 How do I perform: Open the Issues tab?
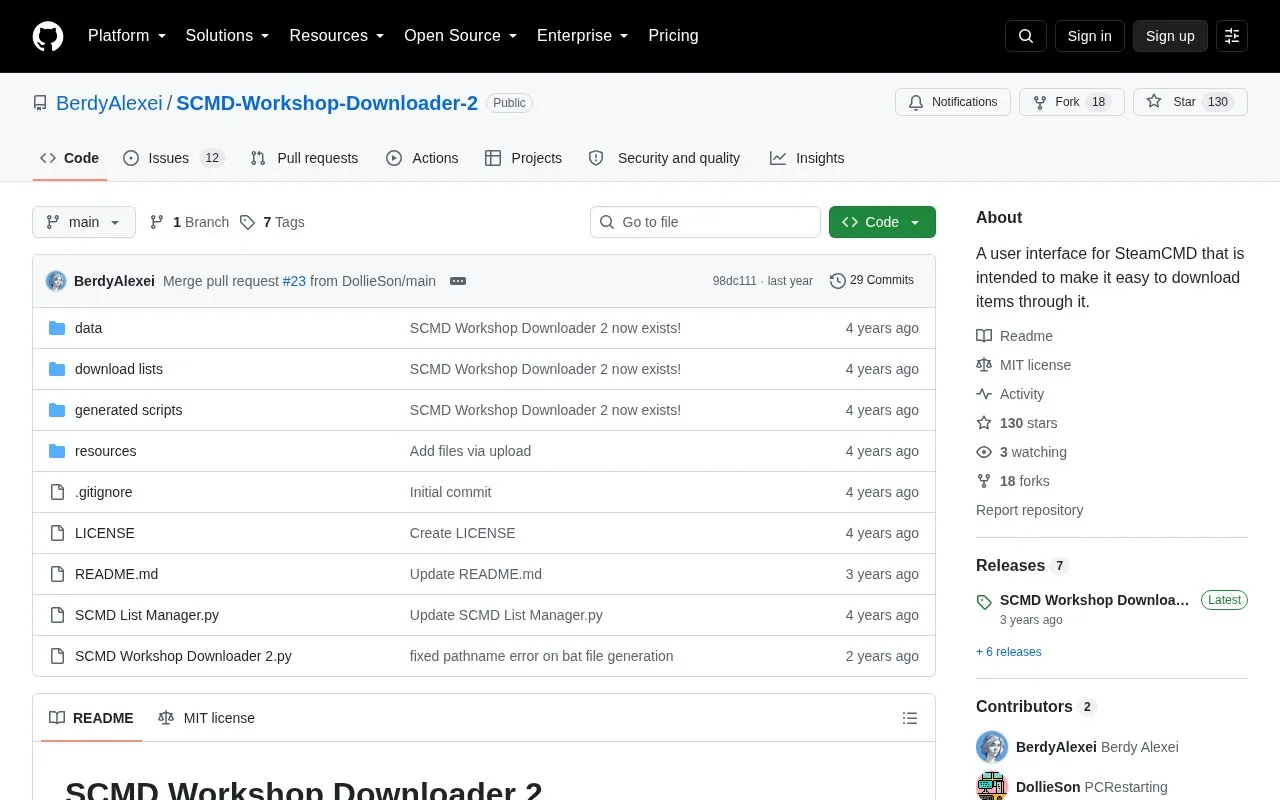174,158
